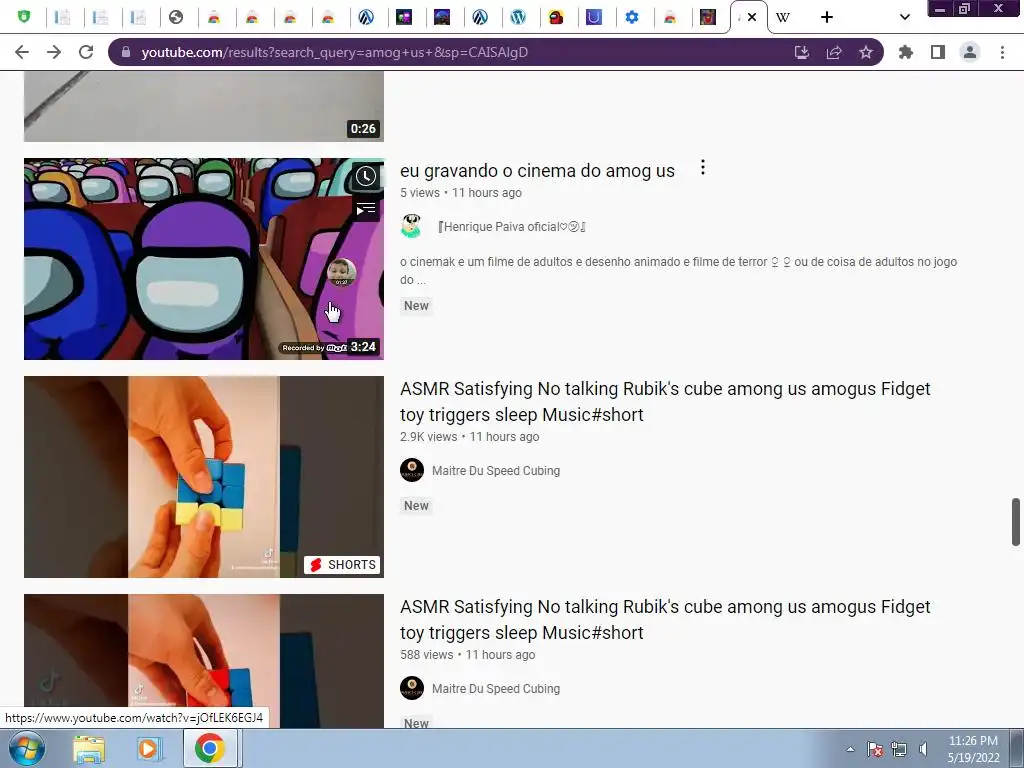This screenshot has height=768, width=1024.
Task: Open channel avatar beside 588 views video
Action: click(411, 688)
